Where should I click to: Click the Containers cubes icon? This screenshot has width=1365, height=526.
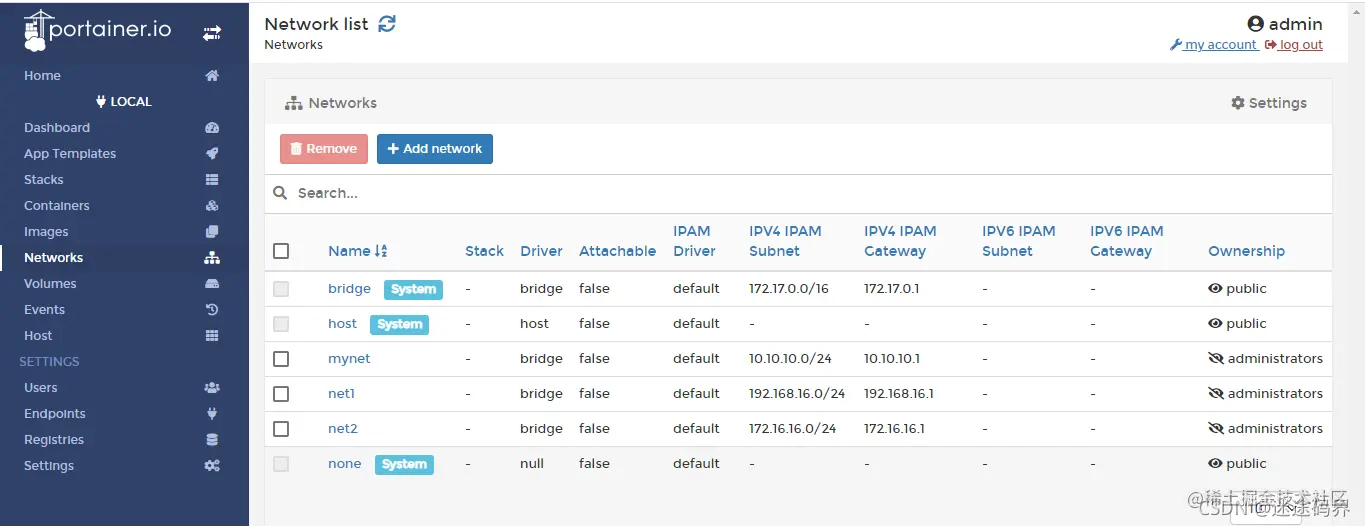(x=212, y=206)
